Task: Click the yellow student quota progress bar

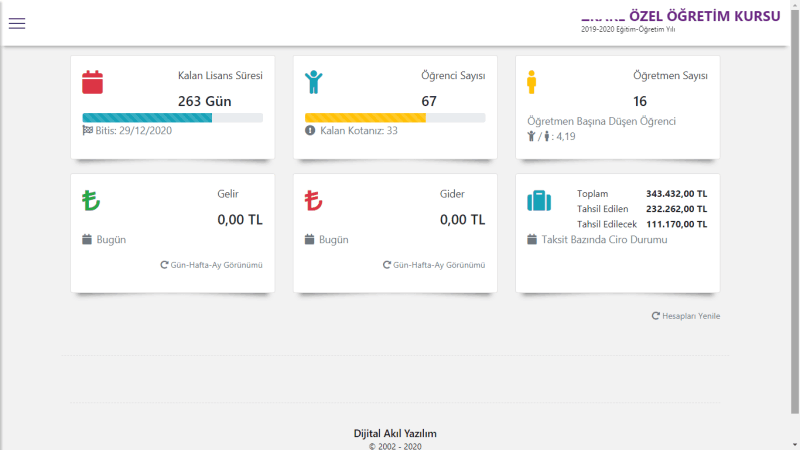Action: [x=395, y=118]
